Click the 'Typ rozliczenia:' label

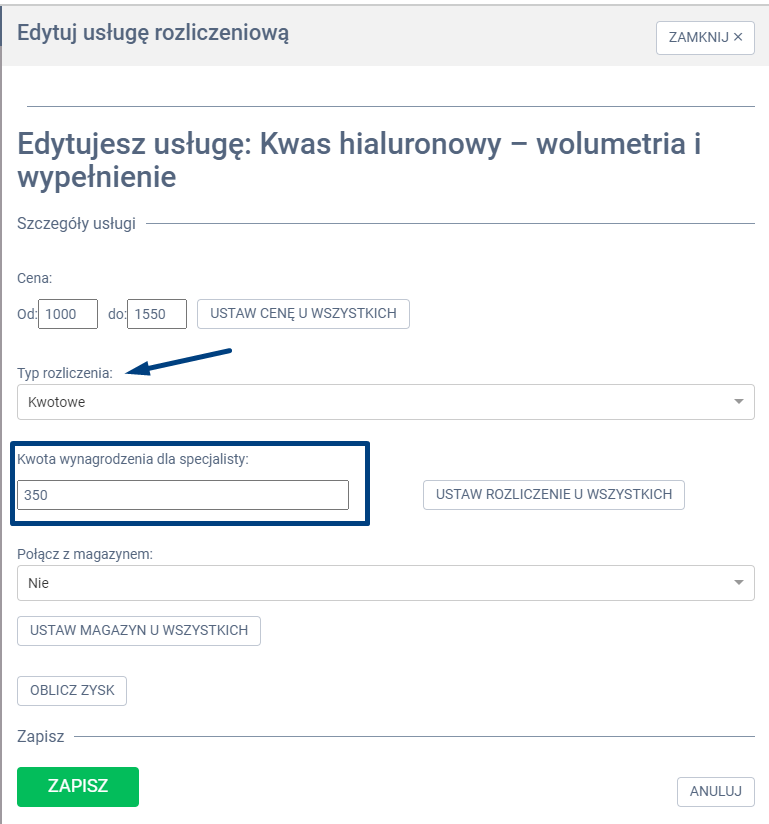[65, 374]
